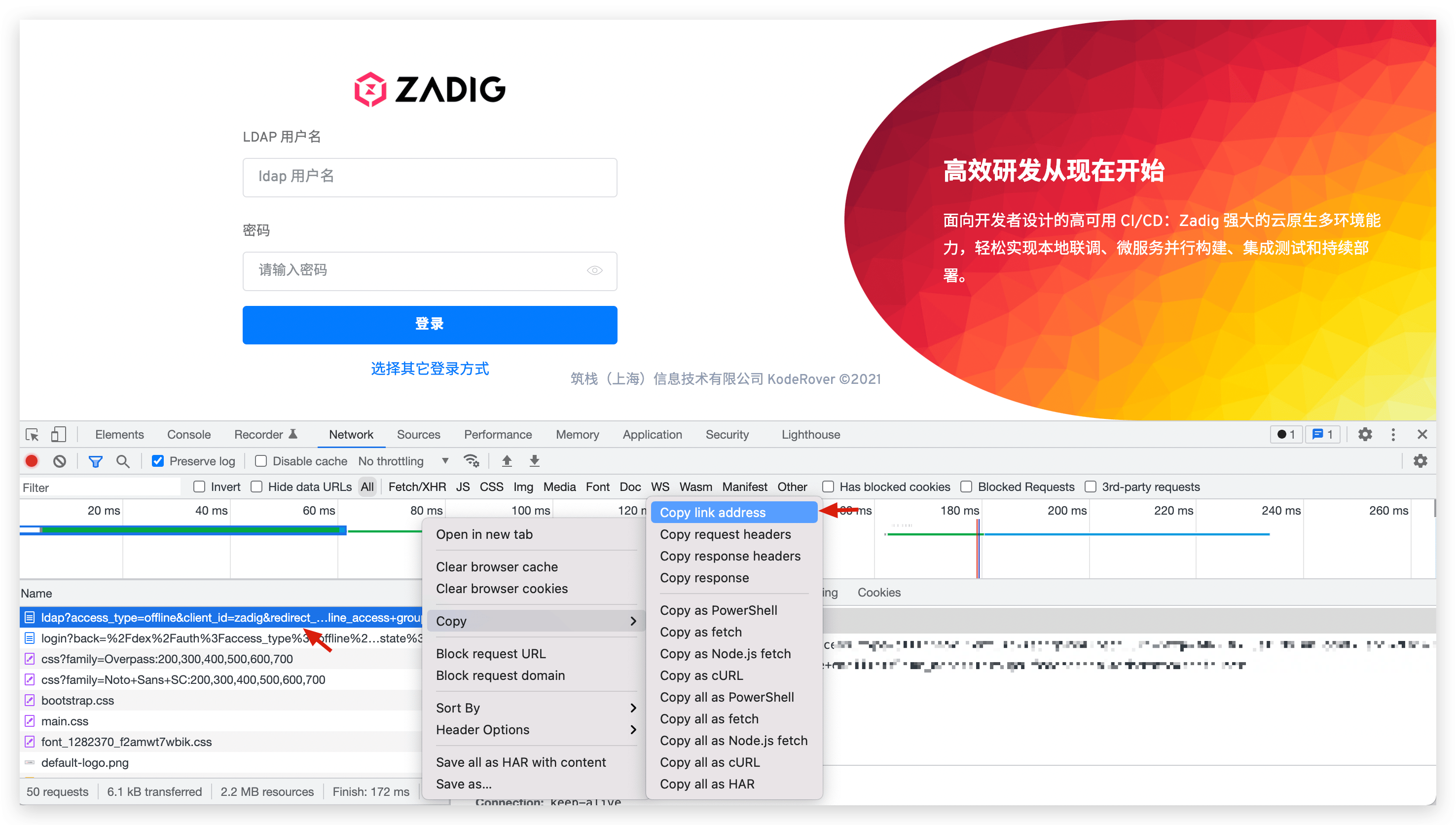
Task: Select the inspect element tool
Action: tap(31, 434)
